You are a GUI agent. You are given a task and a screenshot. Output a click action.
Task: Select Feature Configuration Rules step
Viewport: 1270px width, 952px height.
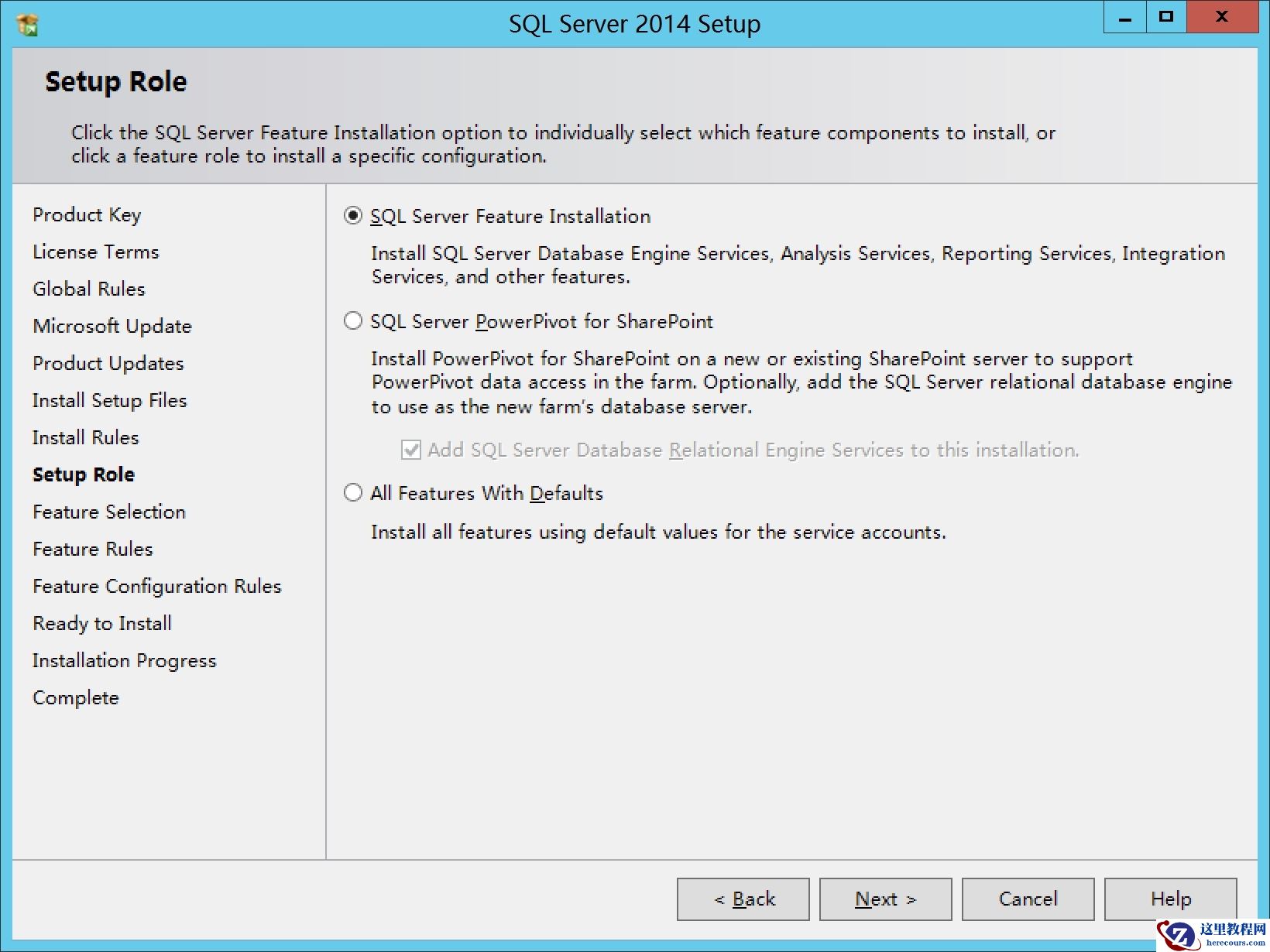tap(156, 586)
